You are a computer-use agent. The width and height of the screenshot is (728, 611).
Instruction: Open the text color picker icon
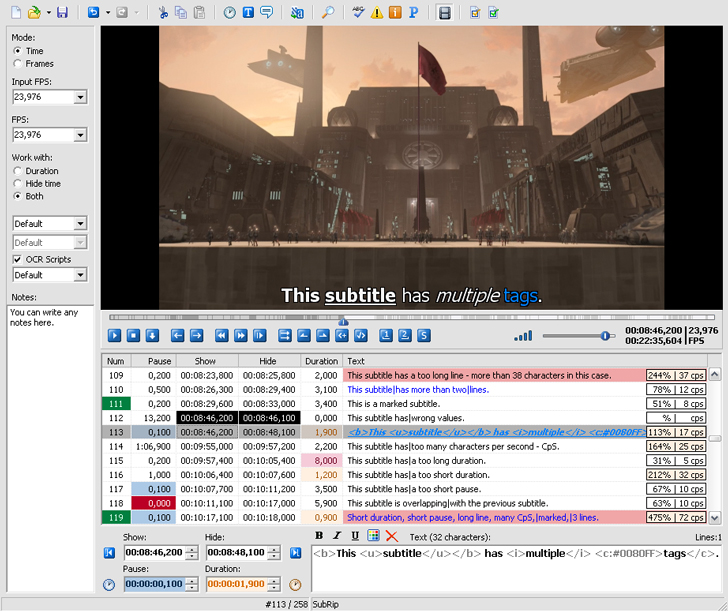[x=373, y=536]
